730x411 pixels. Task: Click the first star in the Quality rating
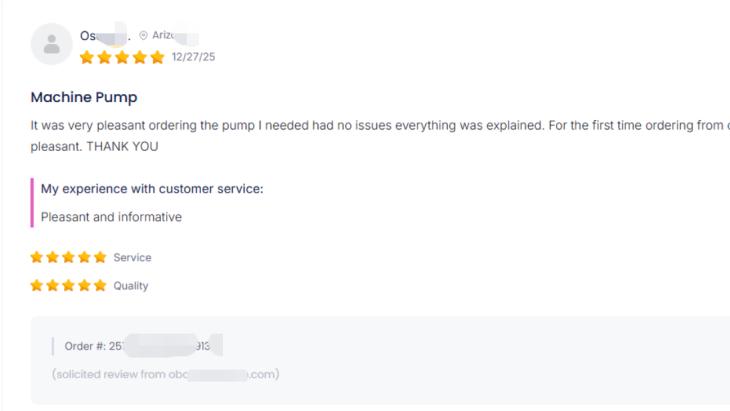[x=37, y=285]
